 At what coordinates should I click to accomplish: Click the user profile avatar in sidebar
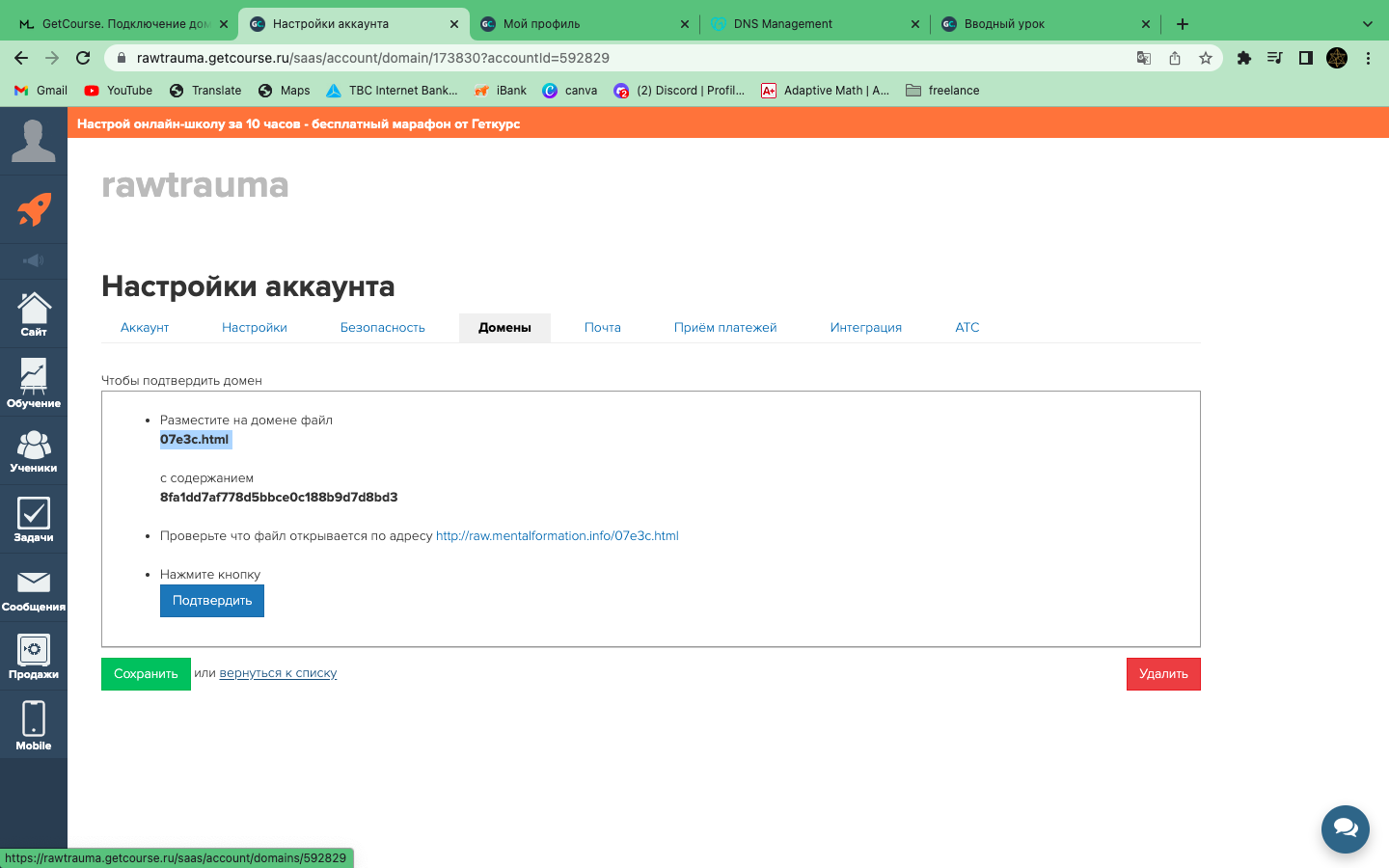[x=34, y=141]
